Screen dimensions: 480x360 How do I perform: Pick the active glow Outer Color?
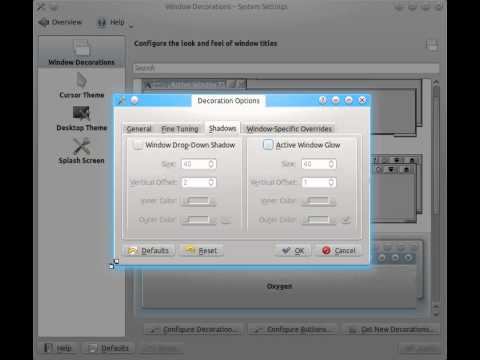[x=318, y=220]
